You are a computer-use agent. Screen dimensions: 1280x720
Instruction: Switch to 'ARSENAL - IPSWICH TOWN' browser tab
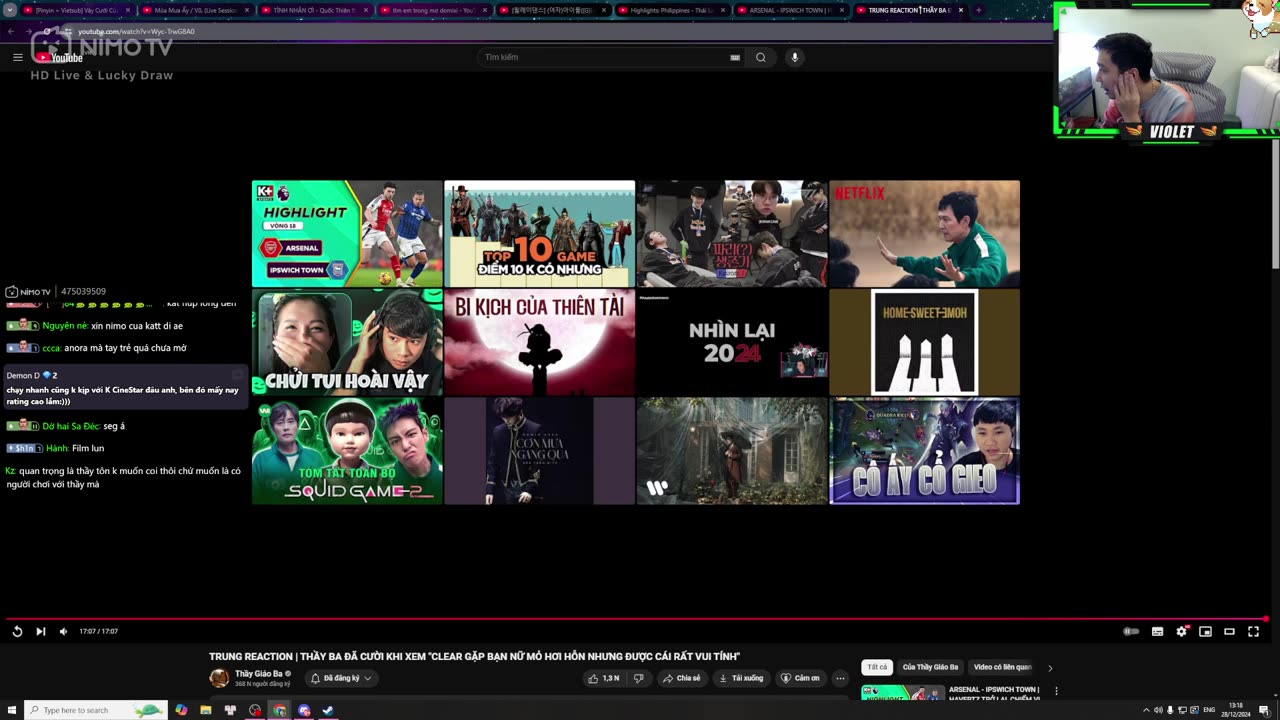tap(790, 10)
